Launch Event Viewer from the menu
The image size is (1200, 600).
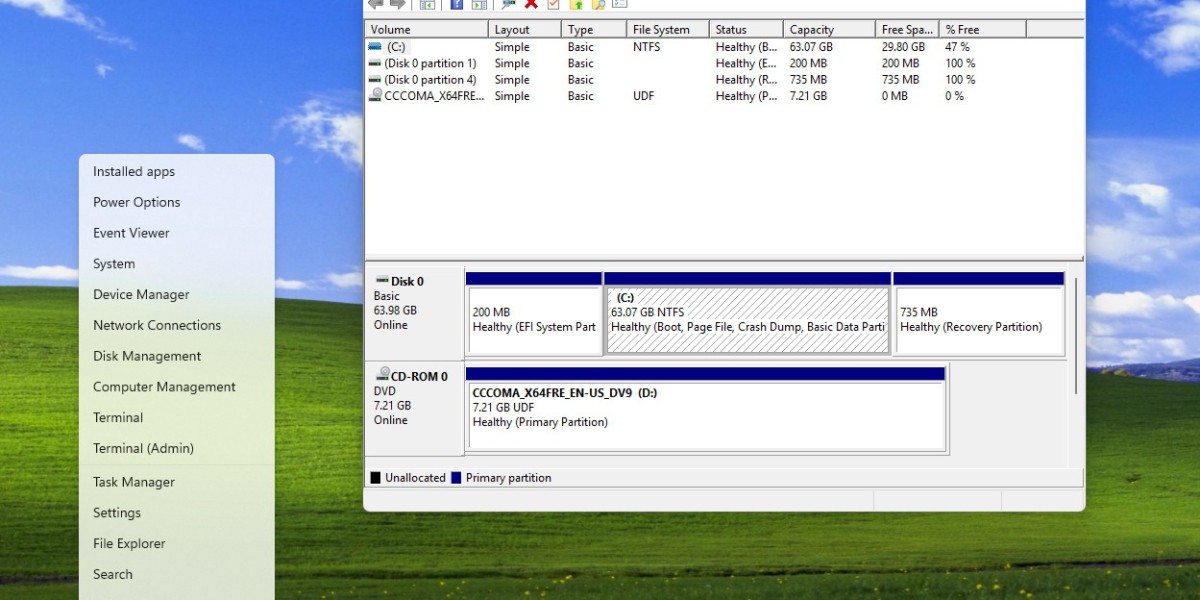click(131, 233)
